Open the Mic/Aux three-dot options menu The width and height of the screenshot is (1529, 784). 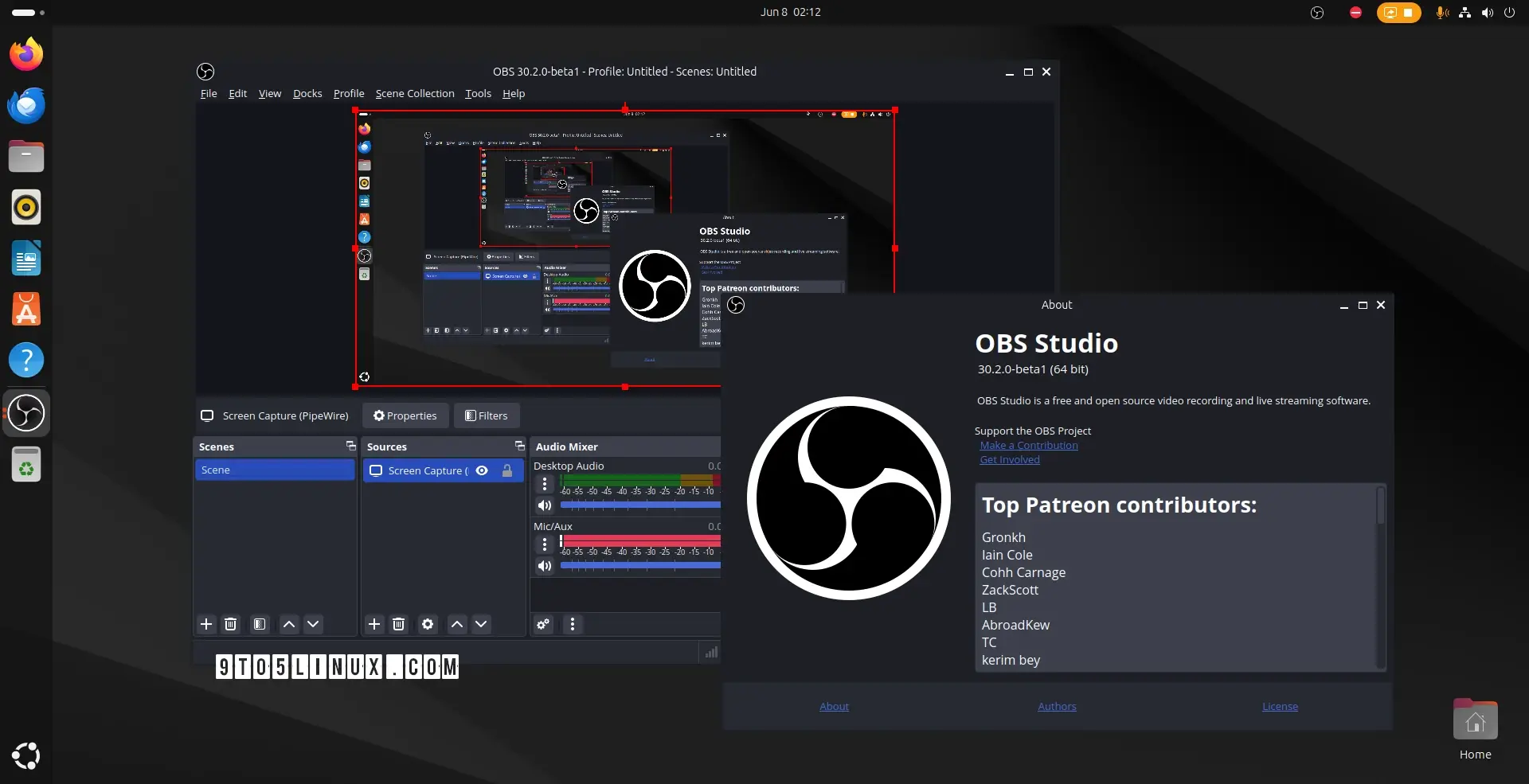[x=545, y=544]
